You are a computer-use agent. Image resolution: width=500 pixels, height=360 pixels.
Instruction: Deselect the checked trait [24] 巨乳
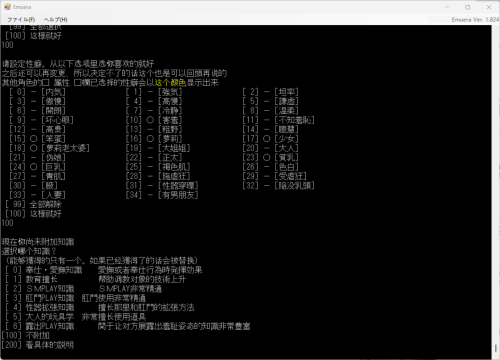click(37, 166)
